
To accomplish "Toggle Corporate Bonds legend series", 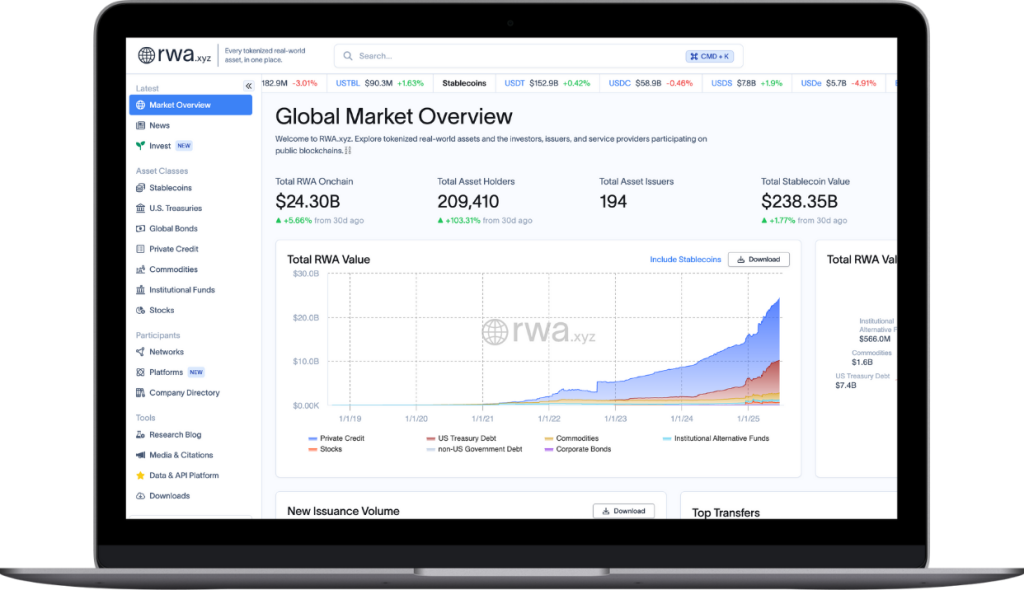I will (578, 450).
